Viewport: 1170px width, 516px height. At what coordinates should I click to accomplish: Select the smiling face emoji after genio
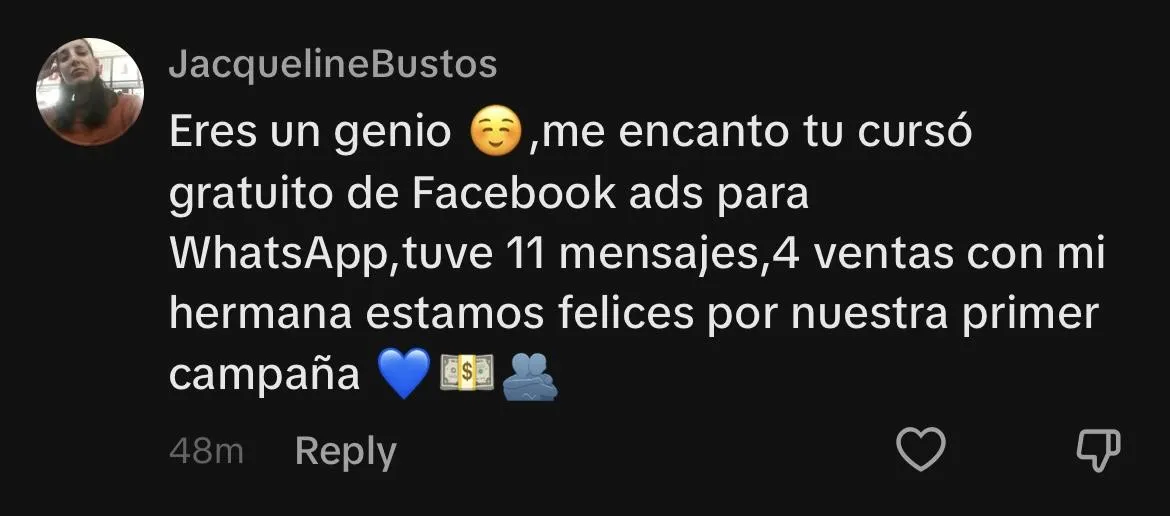click(x=495, y=134)
